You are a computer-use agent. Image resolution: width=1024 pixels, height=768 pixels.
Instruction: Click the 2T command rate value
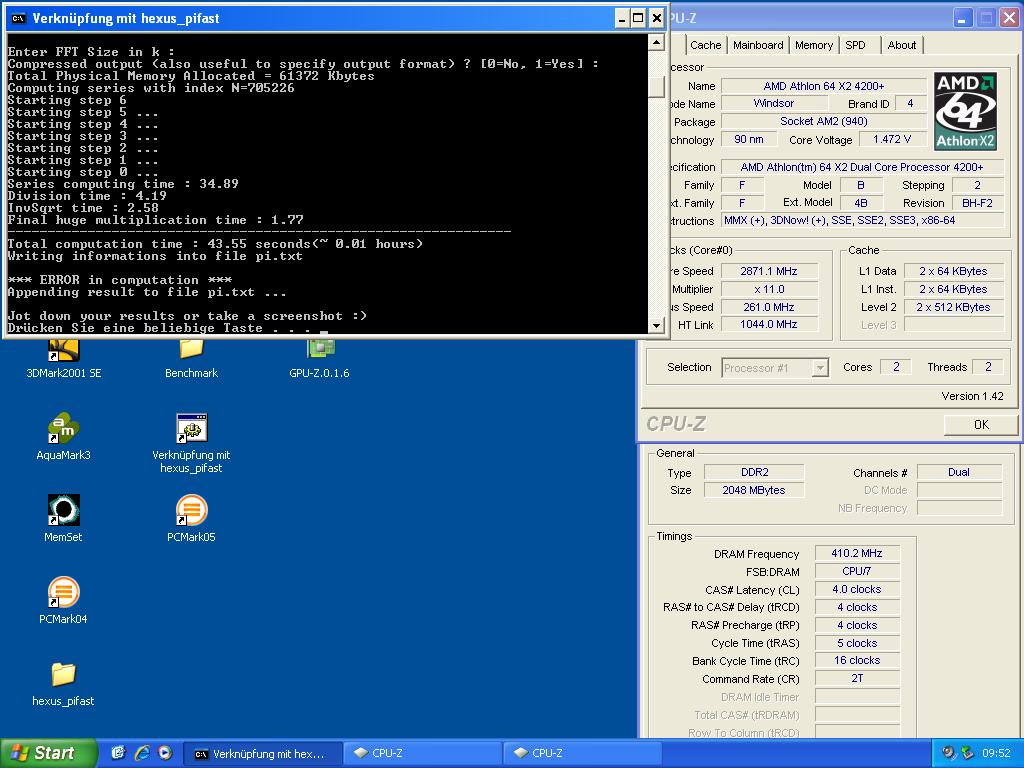point(857,679)
